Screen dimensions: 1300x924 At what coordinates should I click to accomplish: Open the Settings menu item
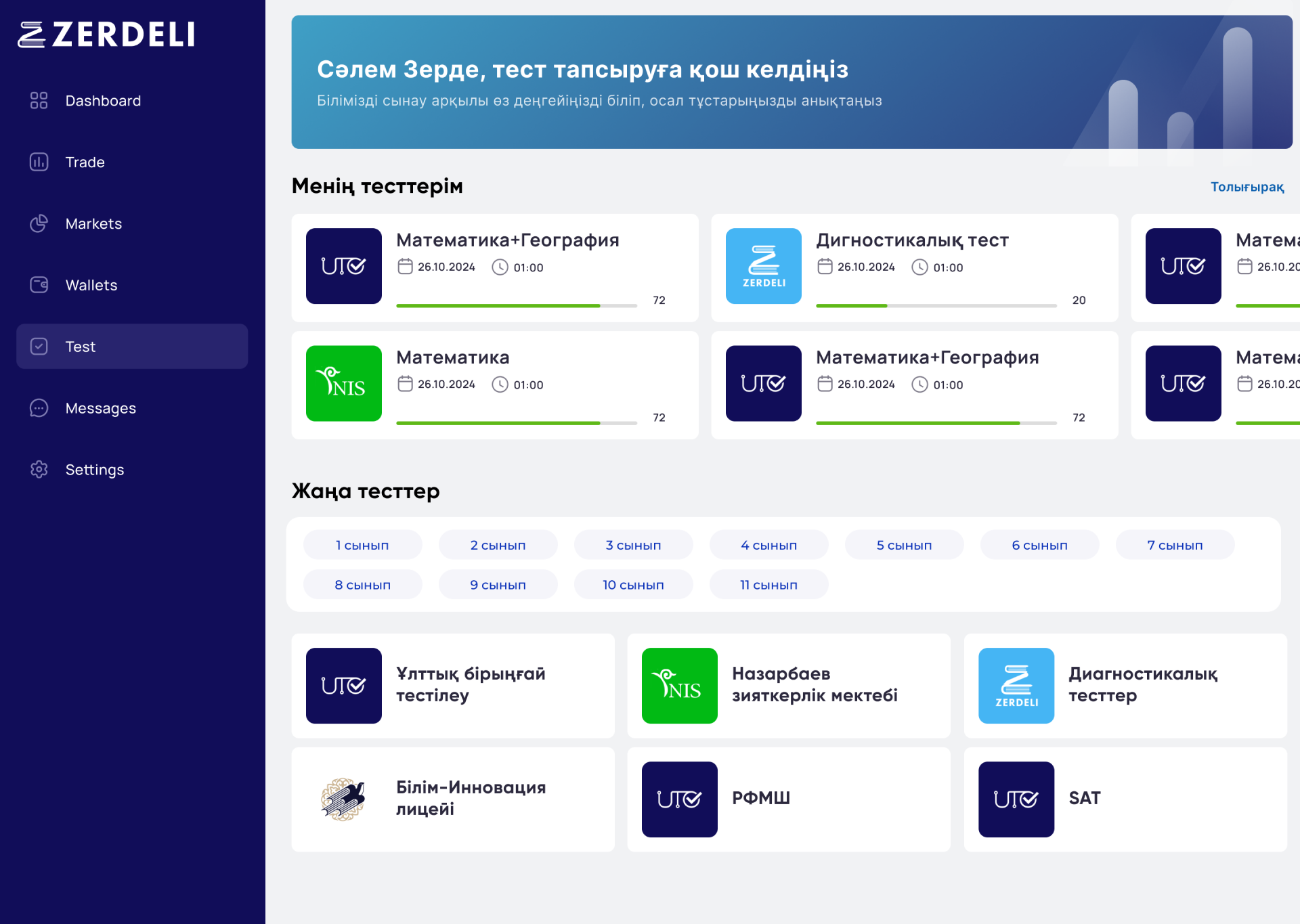[x=94, y=470]
